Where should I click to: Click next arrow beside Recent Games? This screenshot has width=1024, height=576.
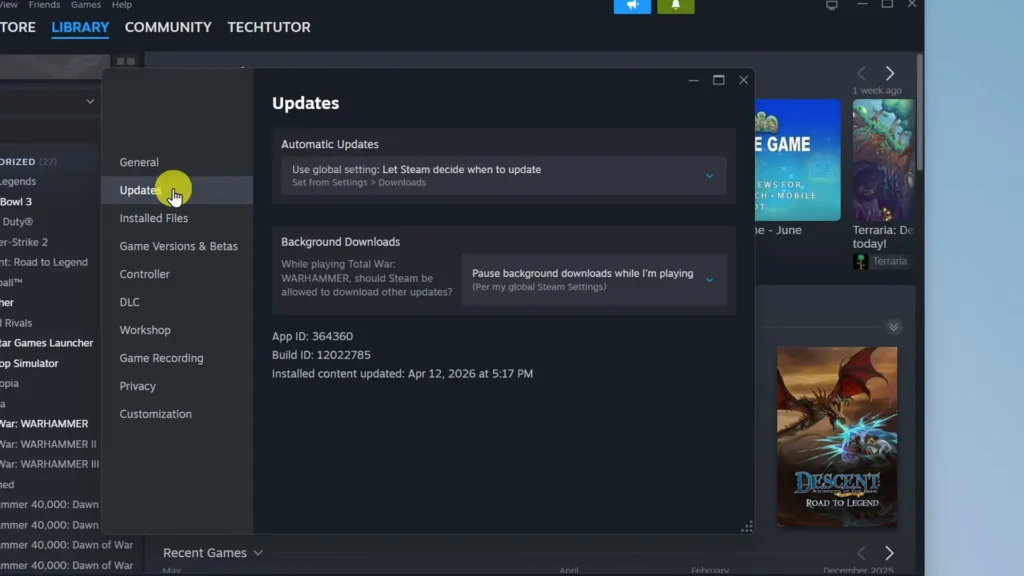[889, 553]
